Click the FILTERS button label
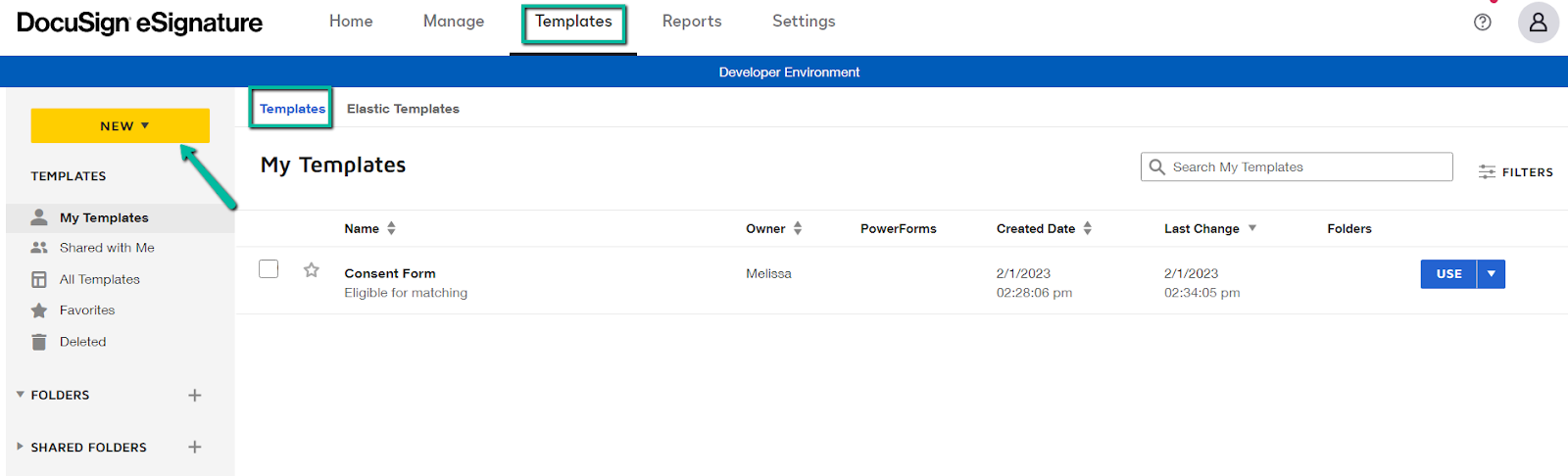The image size is (1568, 476). [1528, 172]
